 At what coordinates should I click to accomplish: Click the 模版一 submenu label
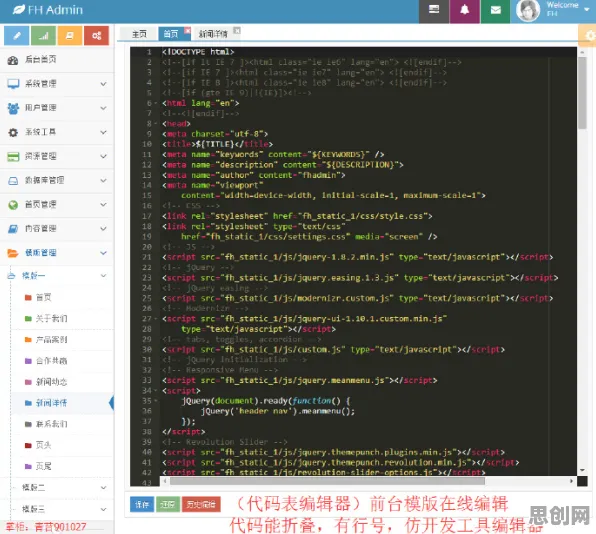[33, 276]
